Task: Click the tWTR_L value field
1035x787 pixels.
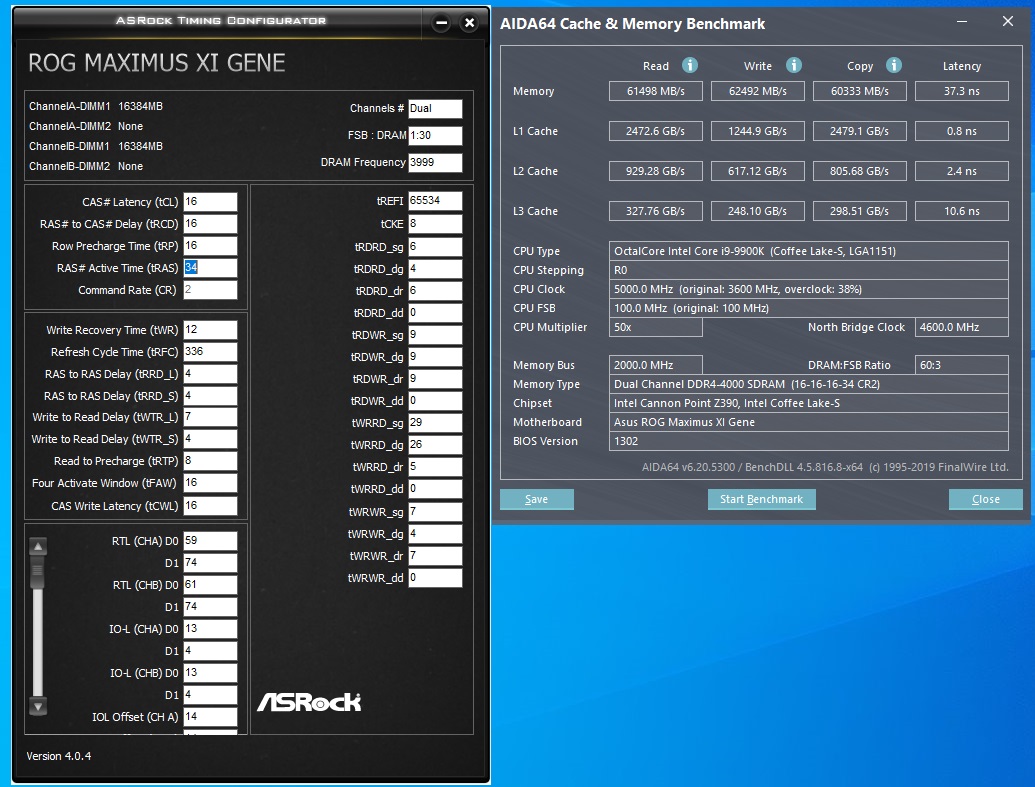Action: tap(210, 417)
